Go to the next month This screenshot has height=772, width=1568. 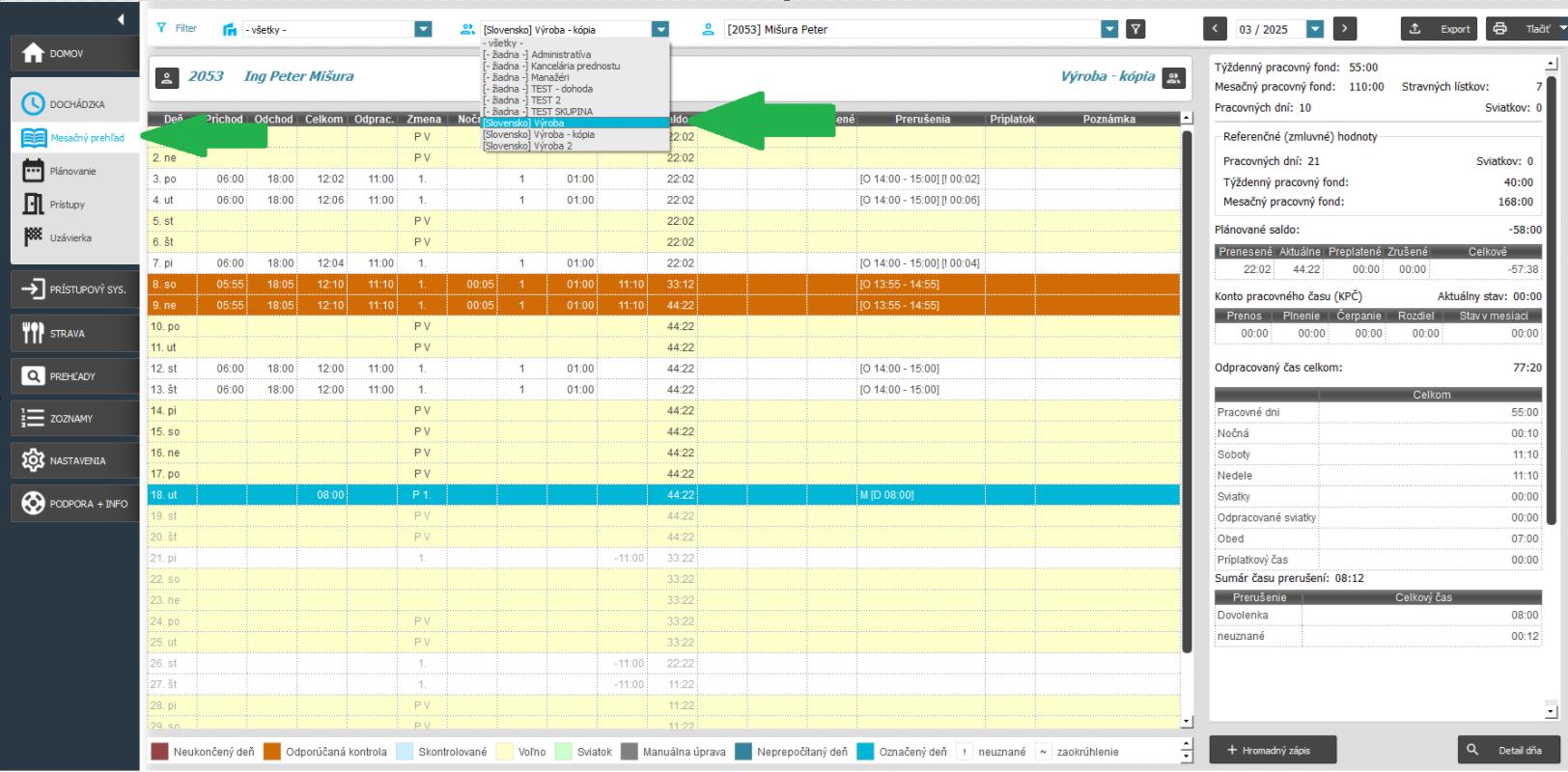(1344, 29)
